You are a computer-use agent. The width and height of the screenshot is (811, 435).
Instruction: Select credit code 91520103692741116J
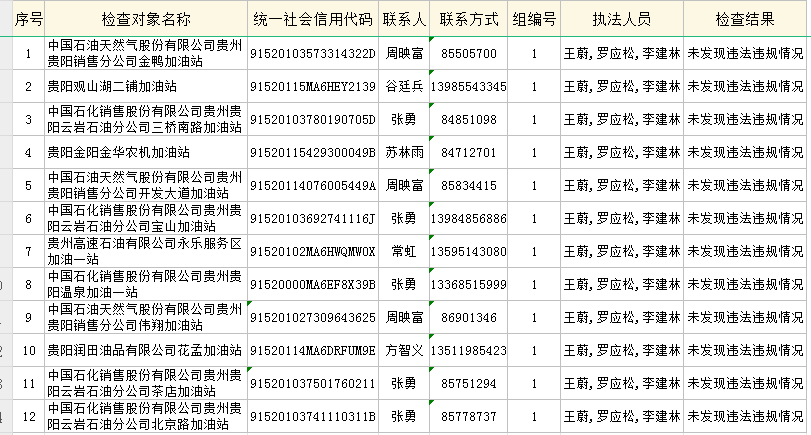coord(313,218)
